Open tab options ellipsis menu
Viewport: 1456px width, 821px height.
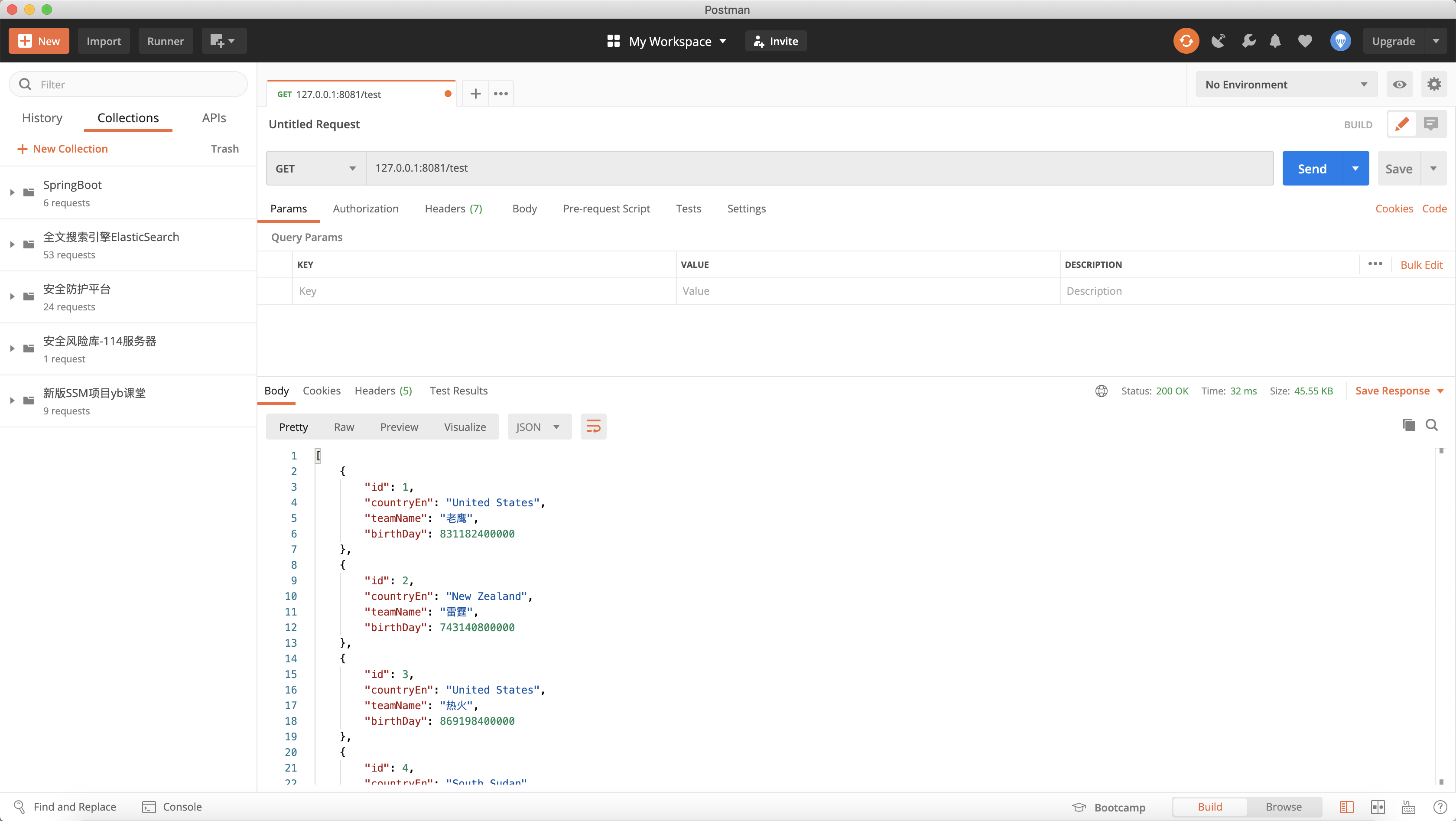tap(501, 94)
